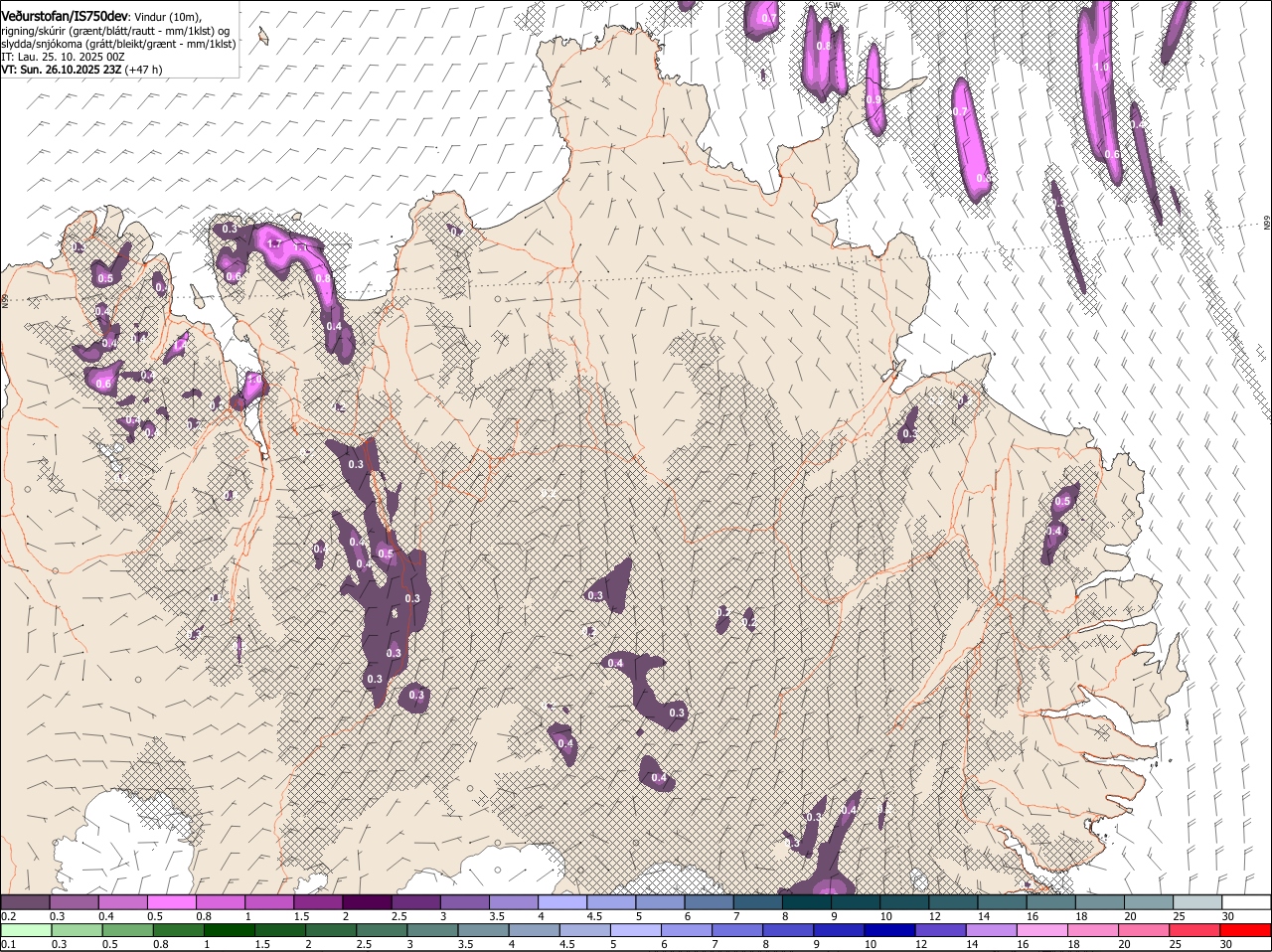
Task: Select the rain scale swatch between 1.5 and 2
Action: [280, 930]
